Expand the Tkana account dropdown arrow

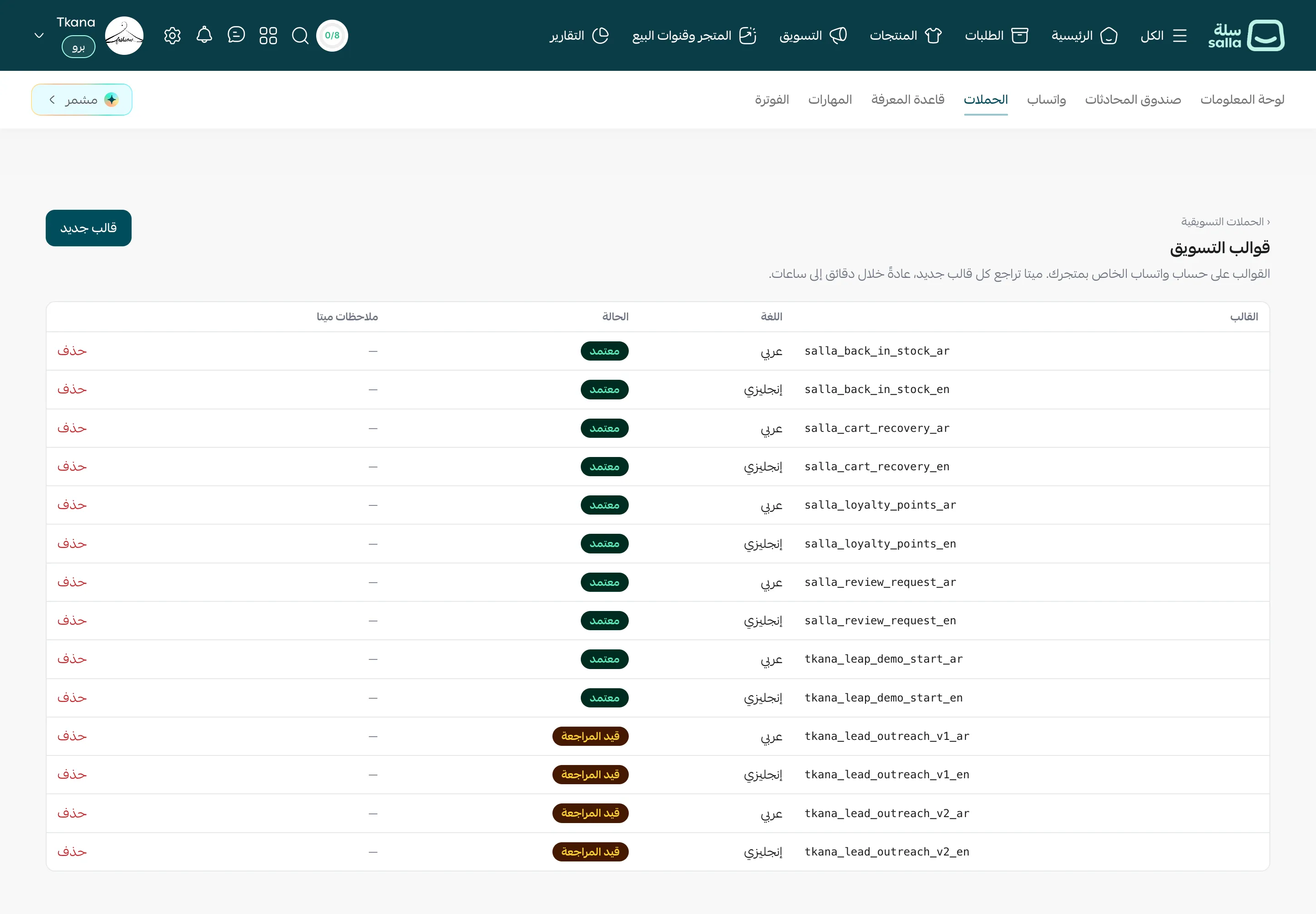coord(39,36)
